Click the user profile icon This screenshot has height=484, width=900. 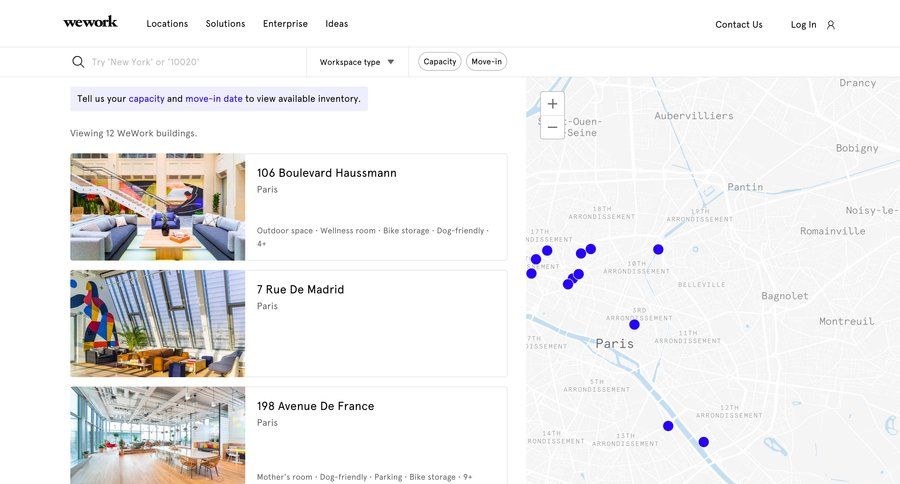[831, 25]
